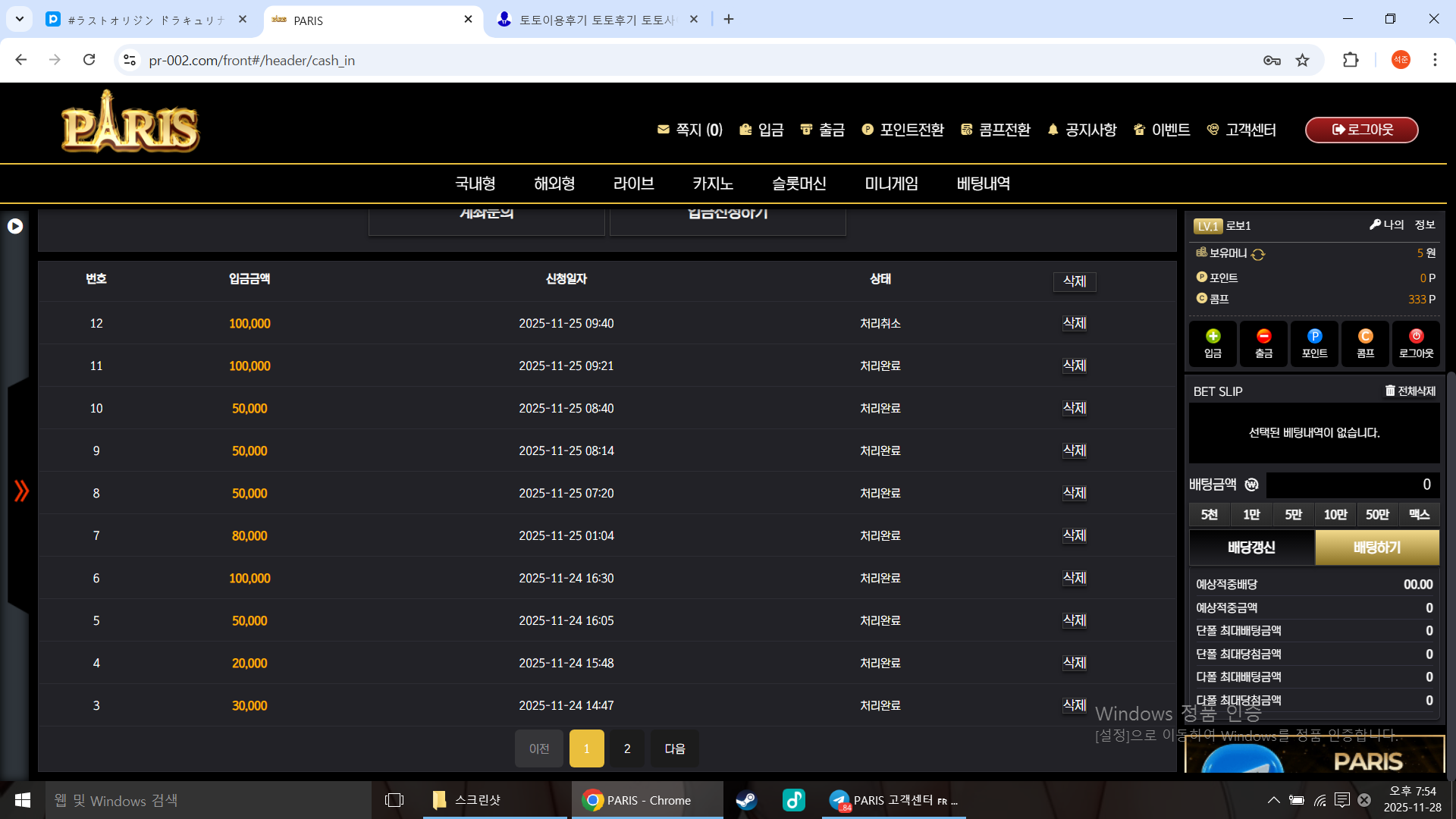Image resolution: width=1456 pixels, height=819 pixels.
Task: Open 쪽지 (0) messages envelope link
Action: [x=689, y=130]
